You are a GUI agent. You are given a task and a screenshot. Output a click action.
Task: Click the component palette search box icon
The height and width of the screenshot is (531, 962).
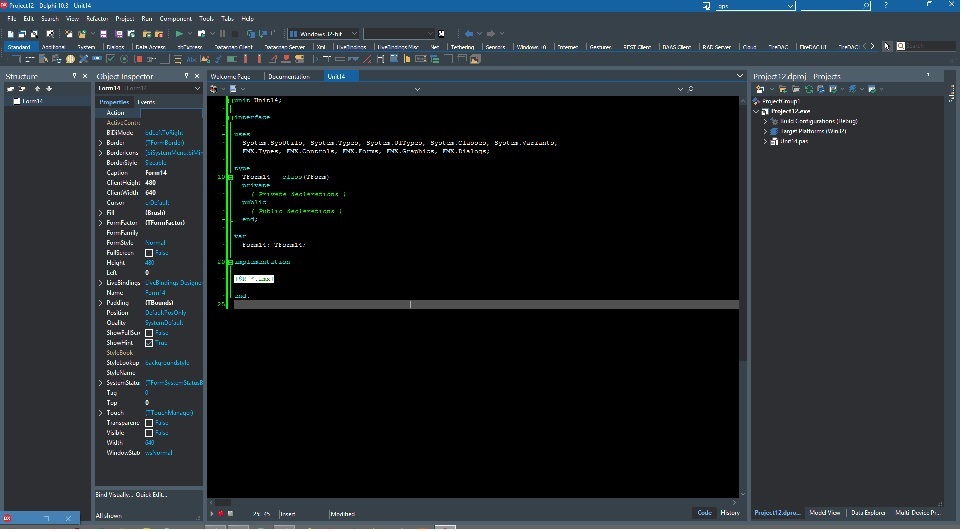[x=901, y=46]
